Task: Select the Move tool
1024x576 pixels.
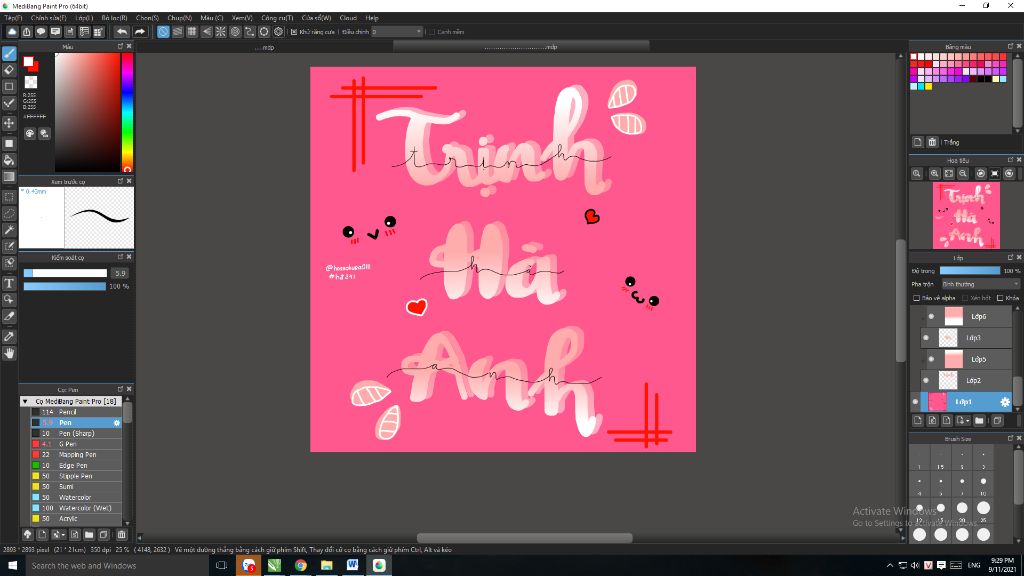Action: tap(9, 123)
